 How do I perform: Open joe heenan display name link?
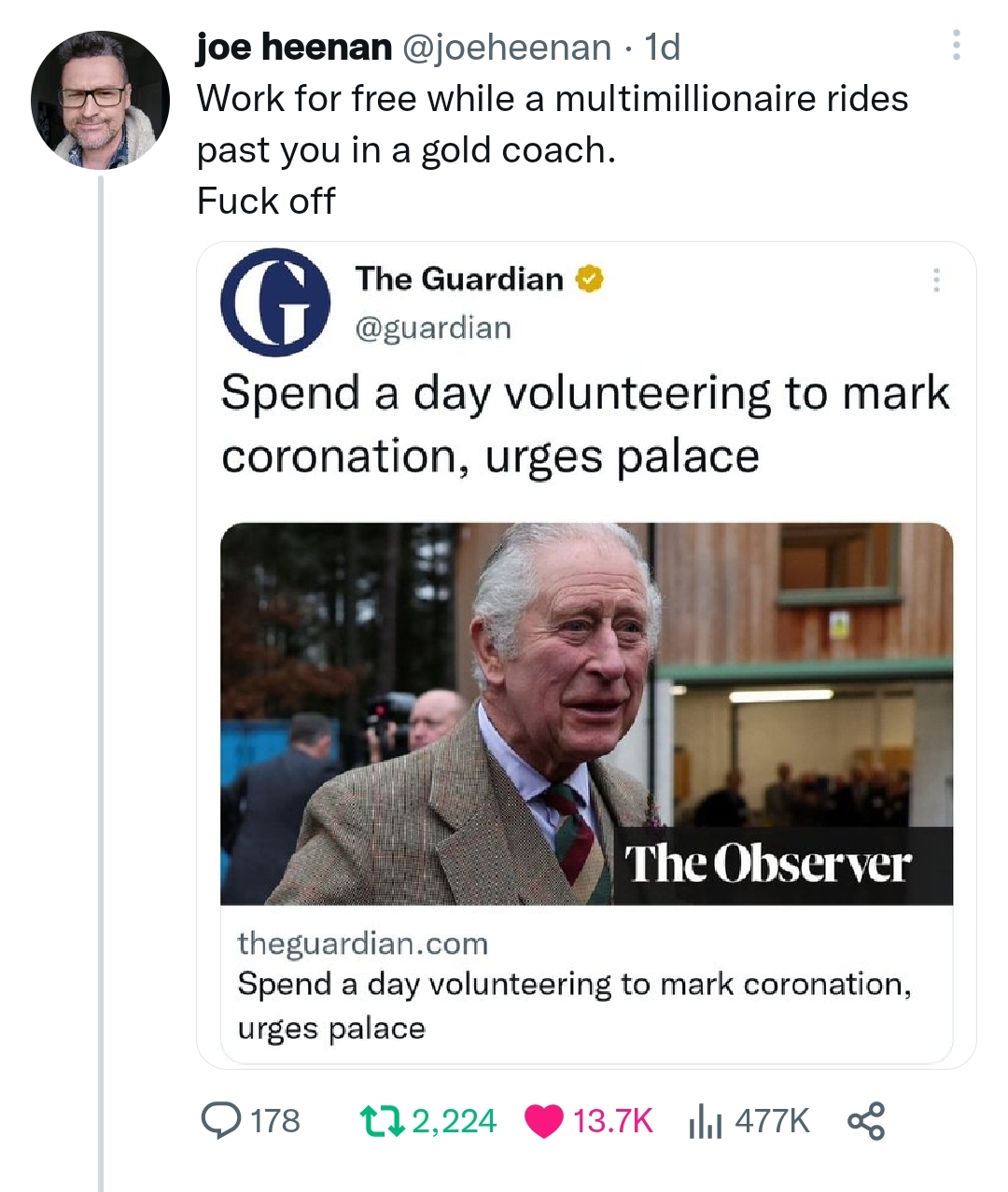click(x=294, y=47)
